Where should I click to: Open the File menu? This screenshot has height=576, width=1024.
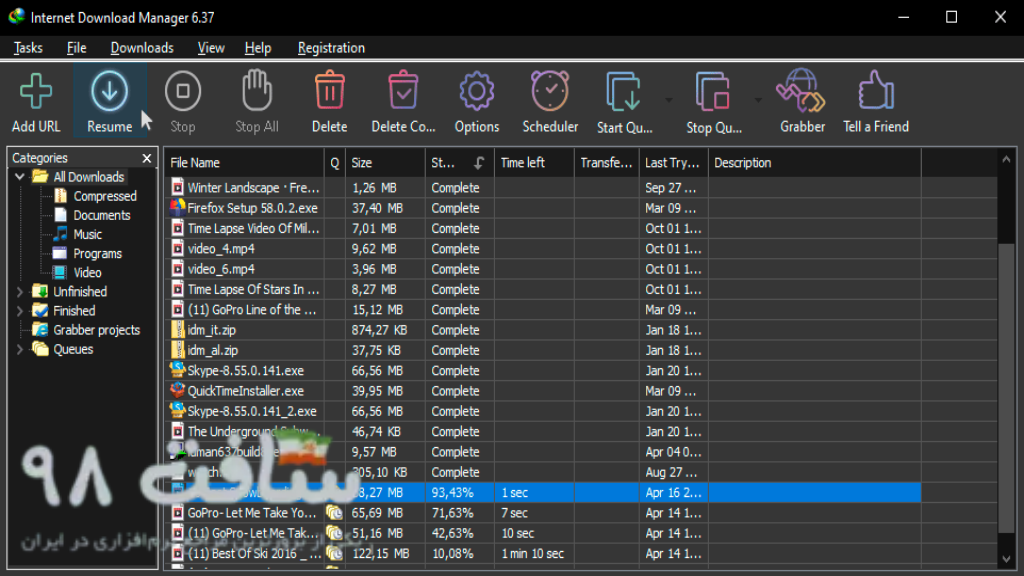(76, 48)
